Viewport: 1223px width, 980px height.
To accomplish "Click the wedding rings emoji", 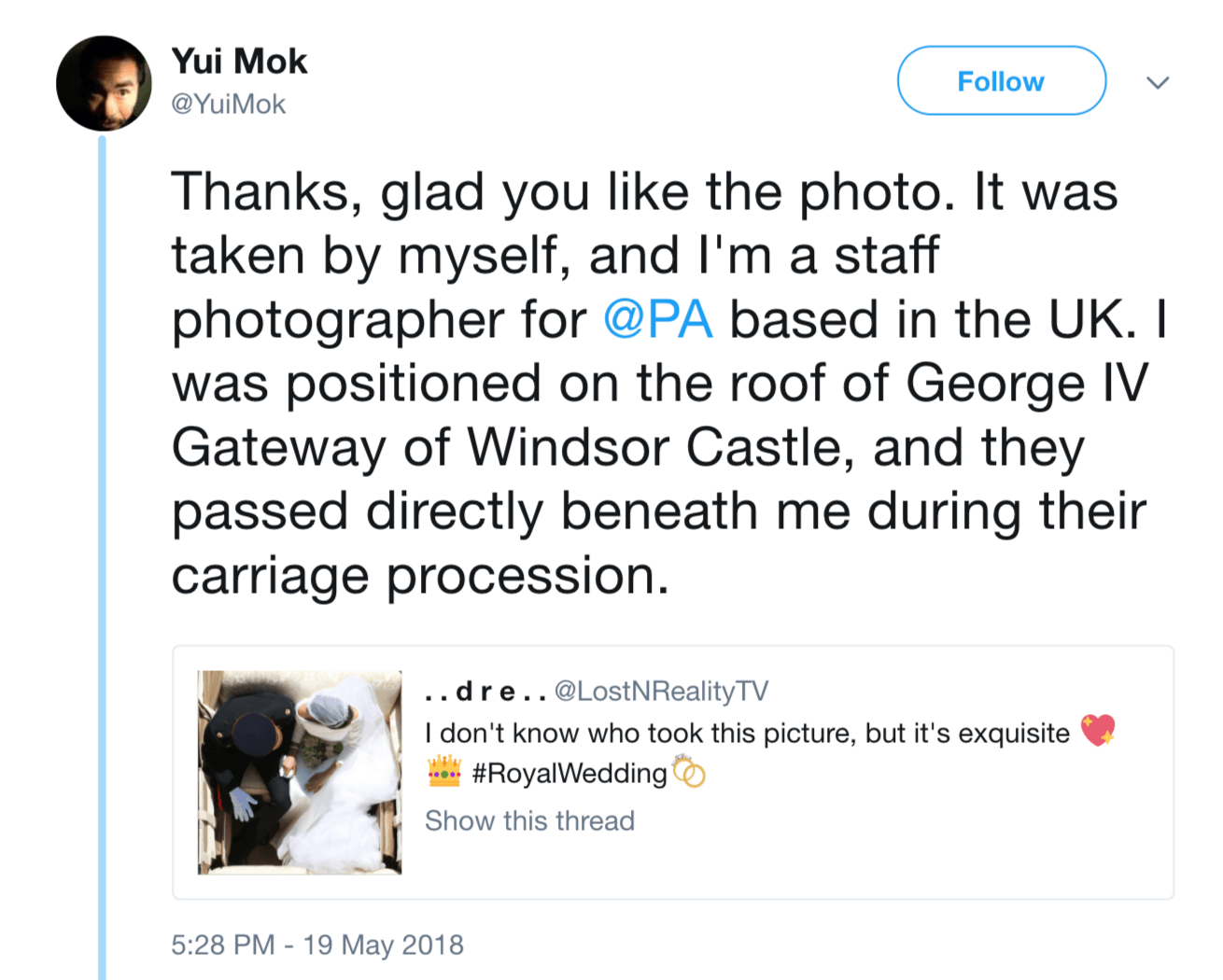I will coord(689,772).
